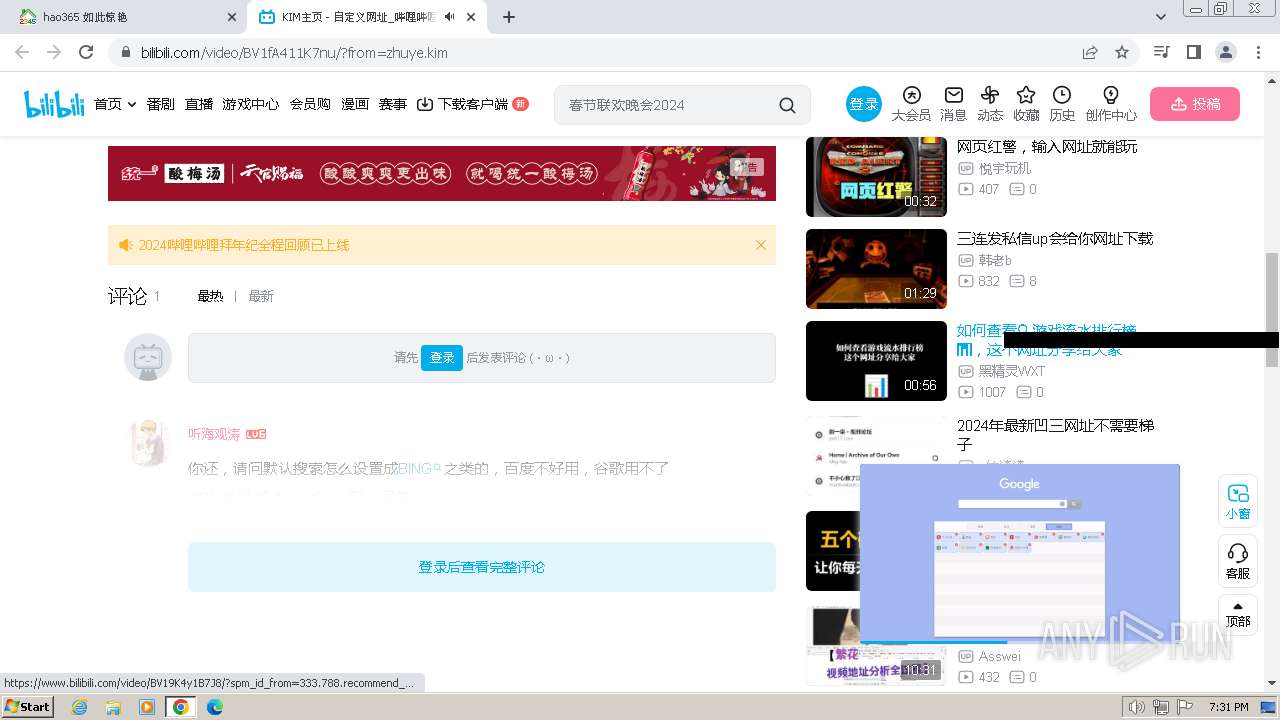The width and height of the screenshot is (1280, 720).
Task: Open video 三连发私信up会给你网址下载
Action: pyautogui.click(x=1055, y=239)
